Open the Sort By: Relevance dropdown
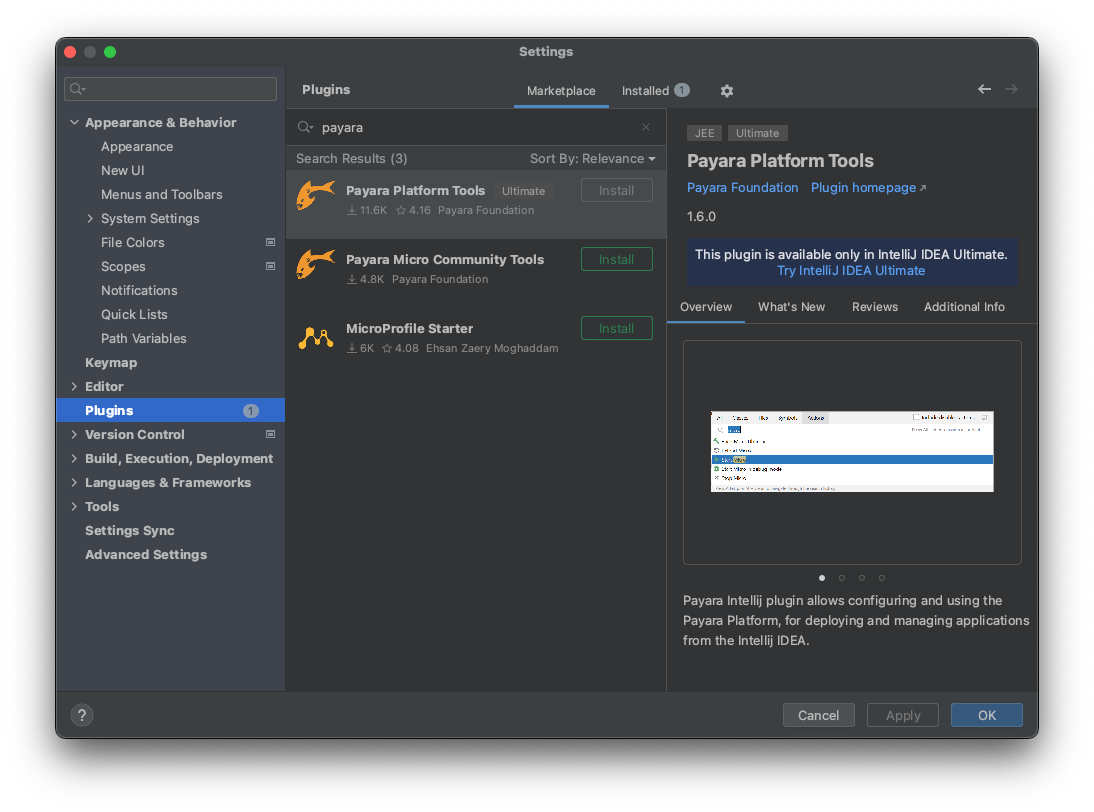Screen dimensions: 1094x812 (x=592, y=158)
